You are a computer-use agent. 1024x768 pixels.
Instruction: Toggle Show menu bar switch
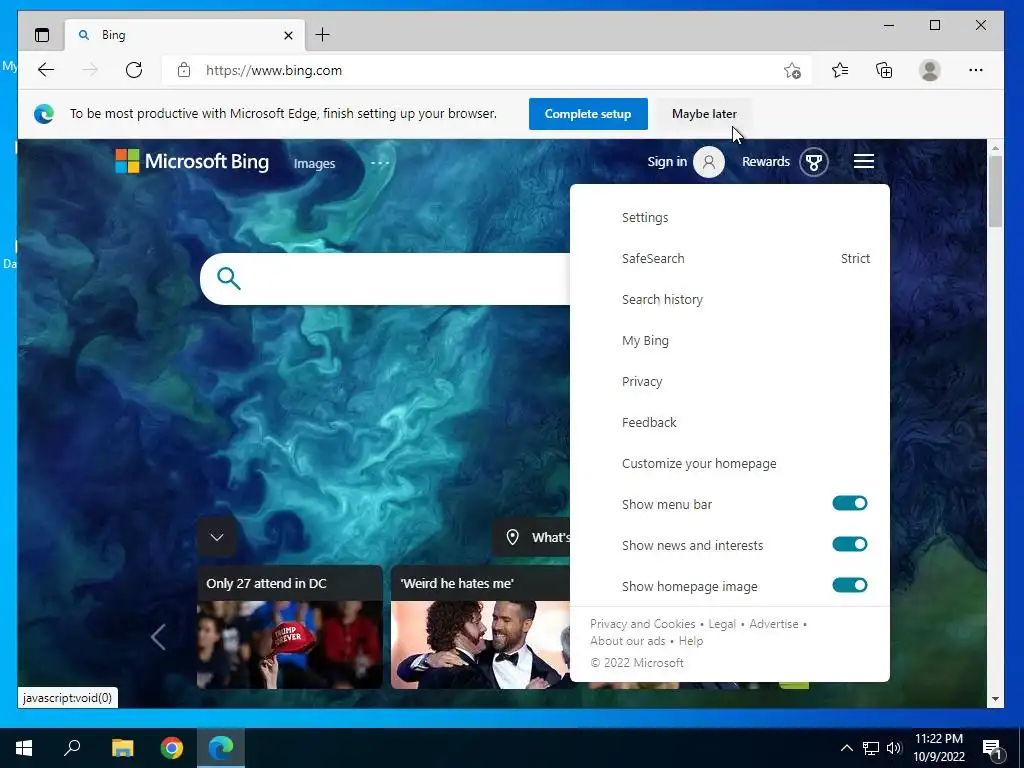850,503
